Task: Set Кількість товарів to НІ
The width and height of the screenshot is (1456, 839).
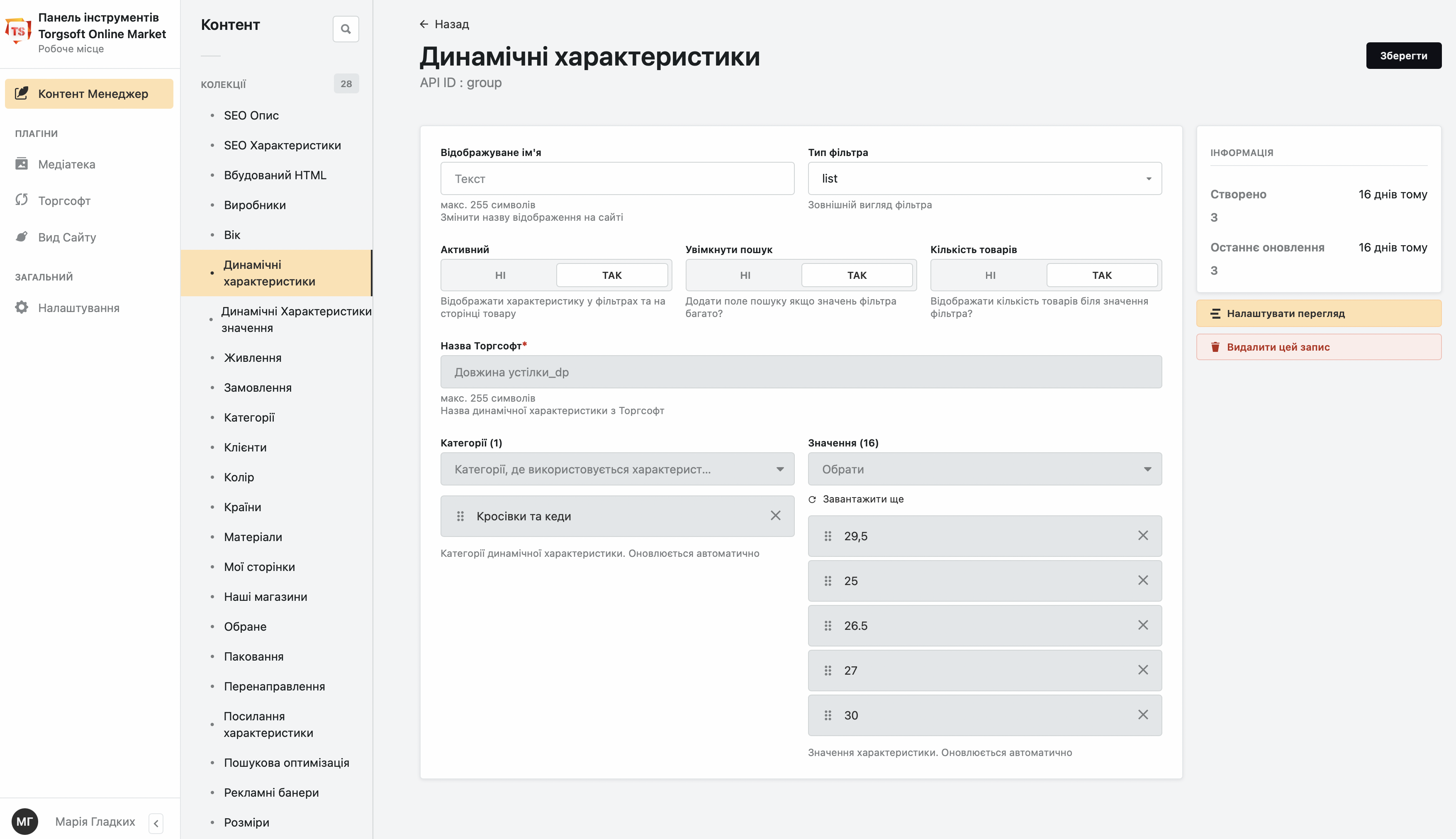Action: click(990, 276)
